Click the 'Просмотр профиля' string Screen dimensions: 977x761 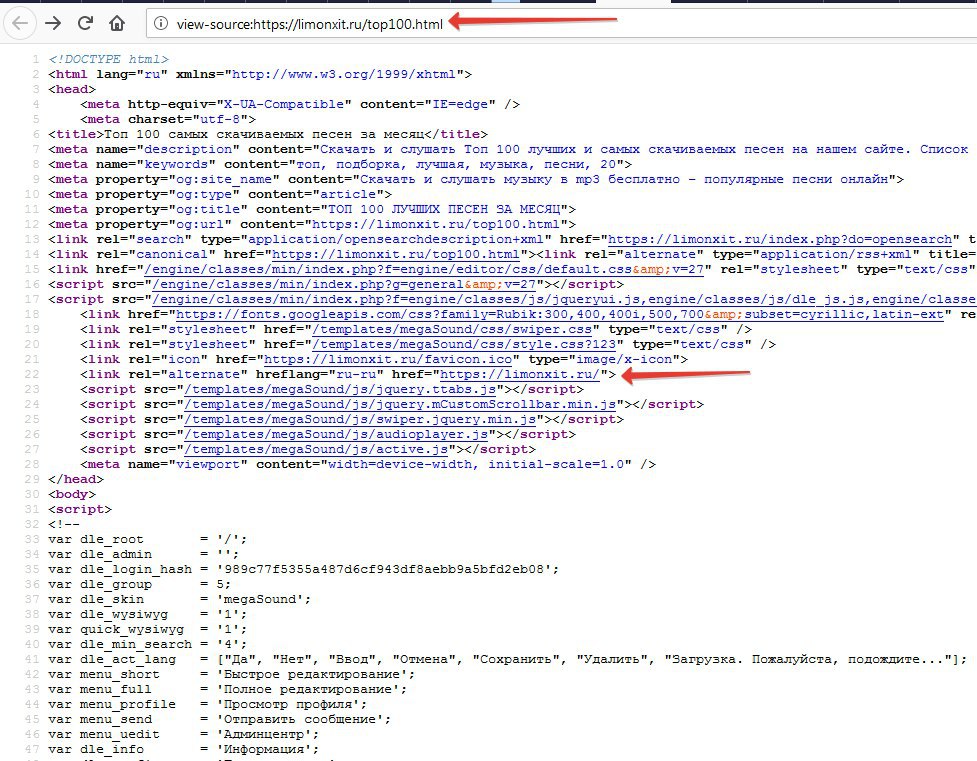coord(288,704)
